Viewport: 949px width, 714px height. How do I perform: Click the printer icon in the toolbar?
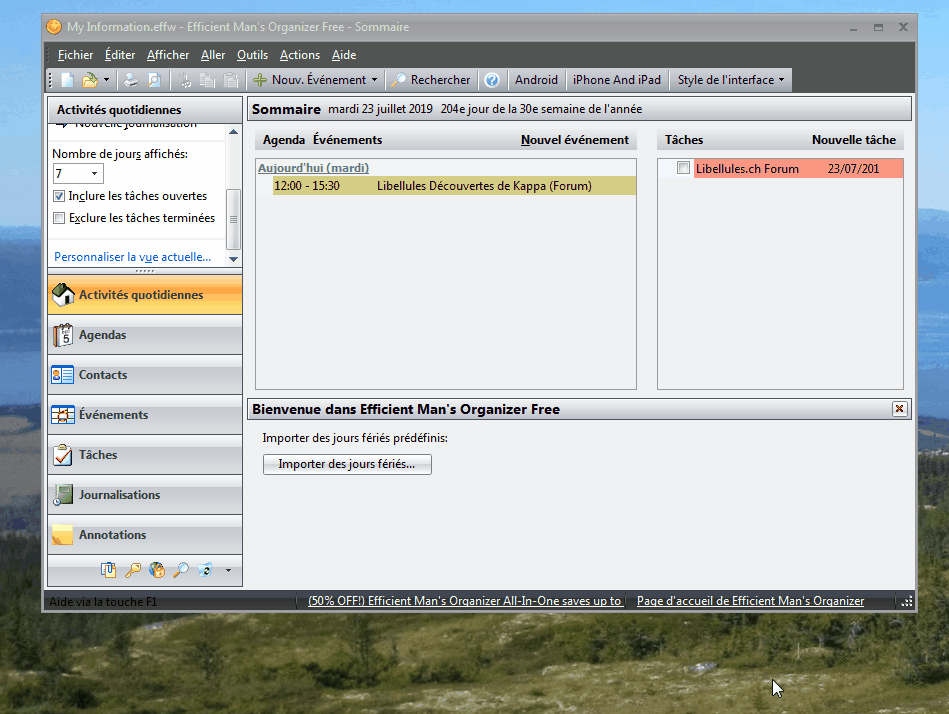(x=131, y=80)
